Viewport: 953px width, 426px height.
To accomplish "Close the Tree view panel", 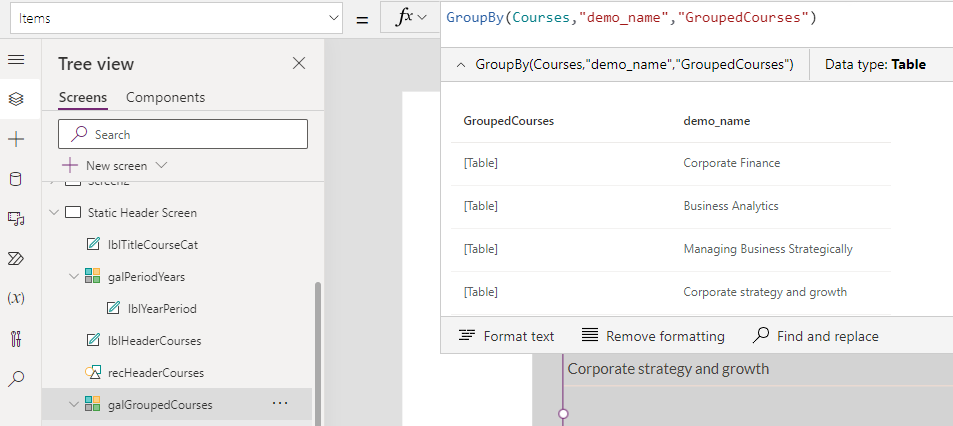I will 299,63.
